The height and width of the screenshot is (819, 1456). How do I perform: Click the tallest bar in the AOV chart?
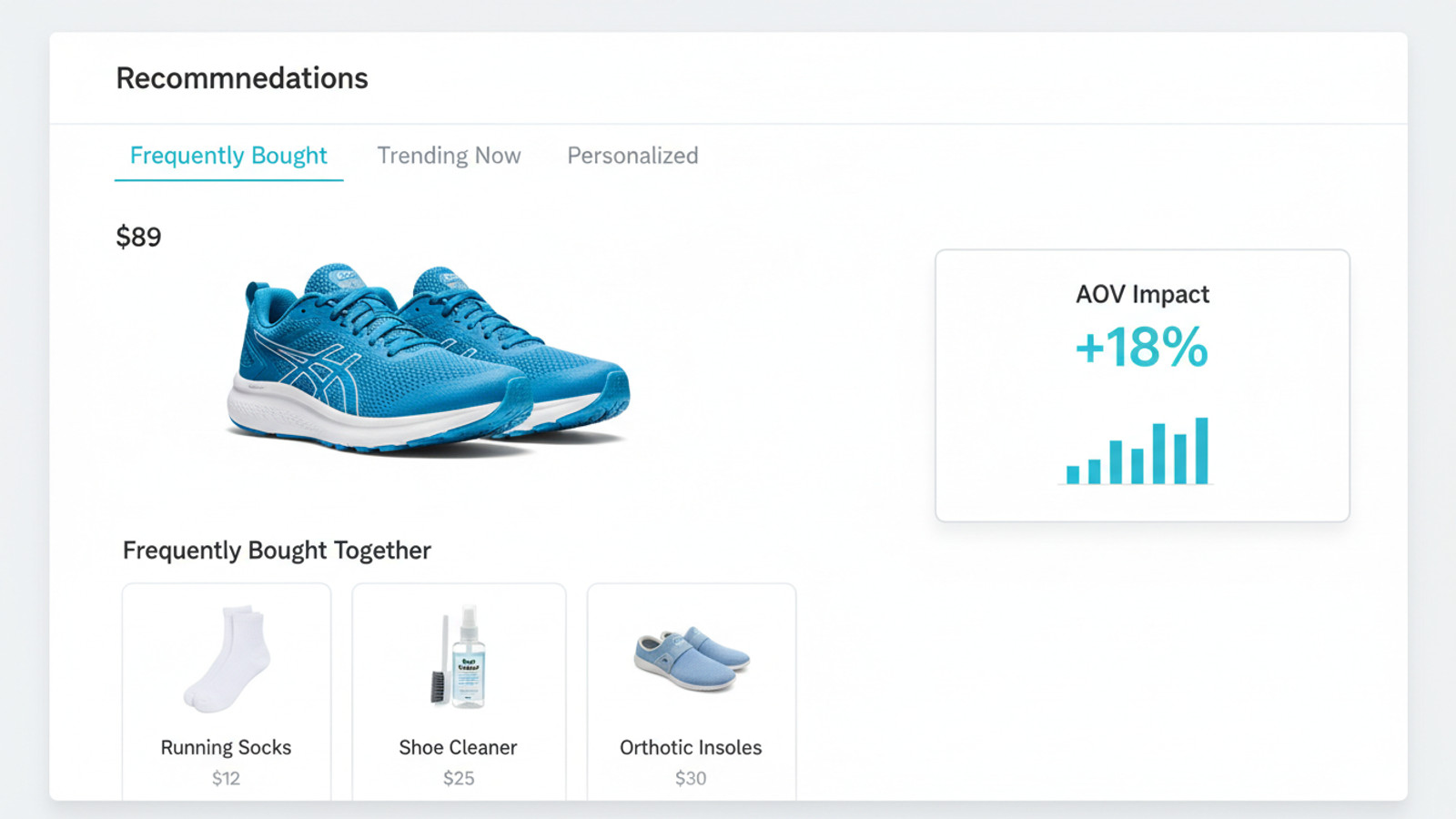coord(1202,450)
